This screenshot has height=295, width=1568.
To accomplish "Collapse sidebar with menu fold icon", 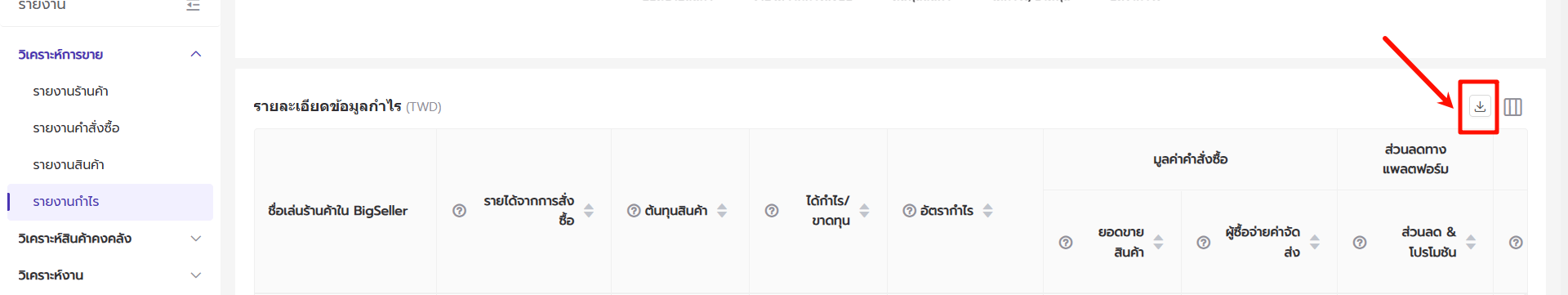I will point(194,5).
